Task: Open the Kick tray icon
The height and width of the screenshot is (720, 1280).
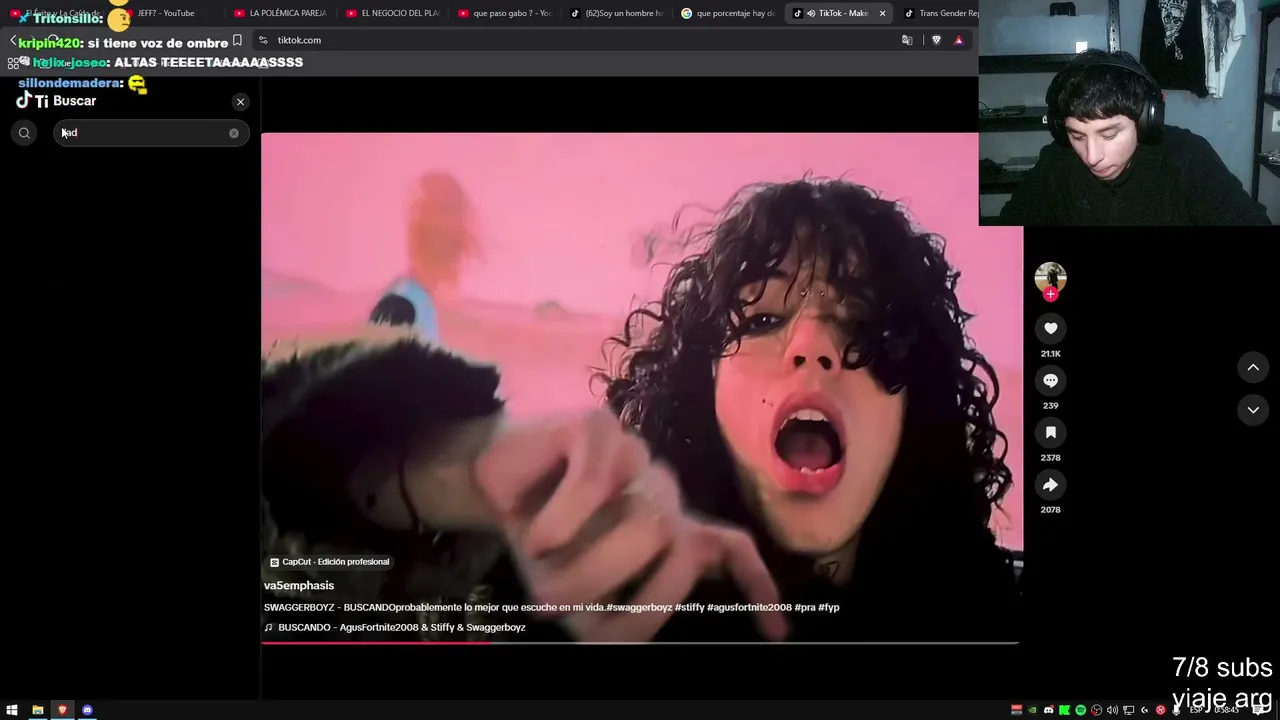Action: (1064, 710)
